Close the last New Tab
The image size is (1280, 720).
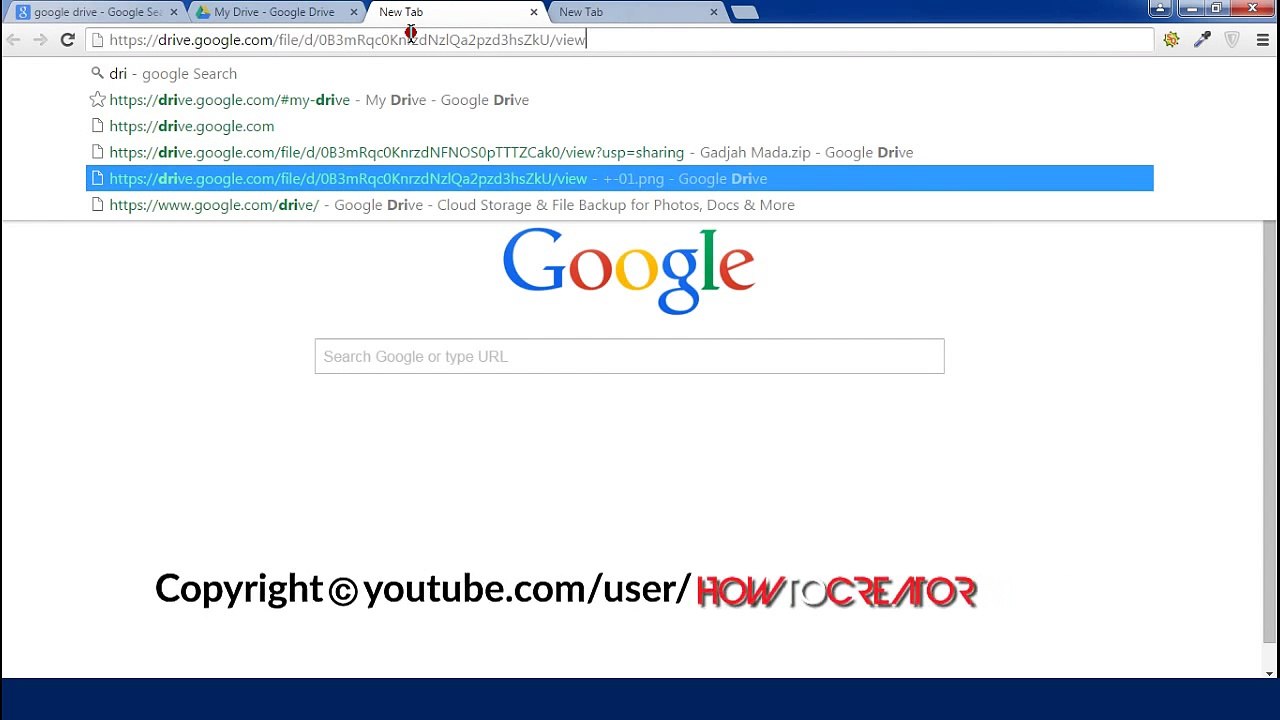pyautogui.click(x=713, y=12)
